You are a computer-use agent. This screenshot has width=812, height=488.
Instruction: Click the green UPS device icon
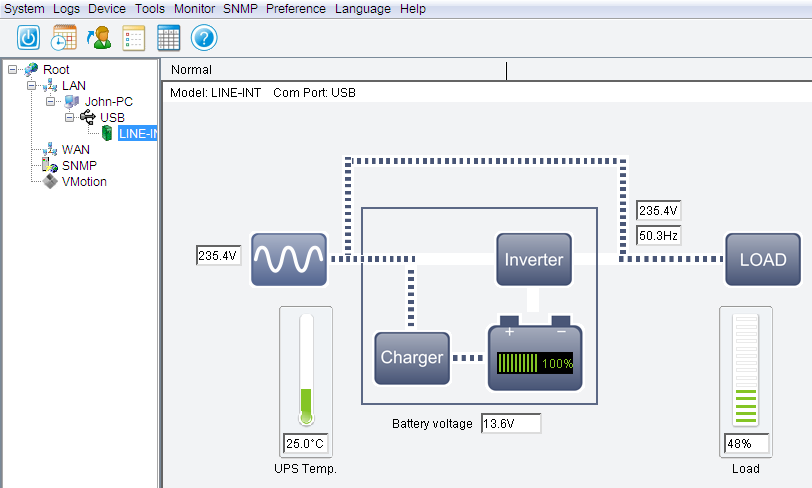pyautogui.click(x=107, y=133)
